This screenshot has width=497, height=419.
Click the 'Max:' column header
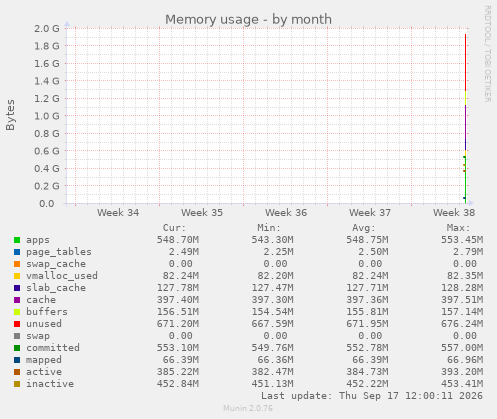pos(458,228)
